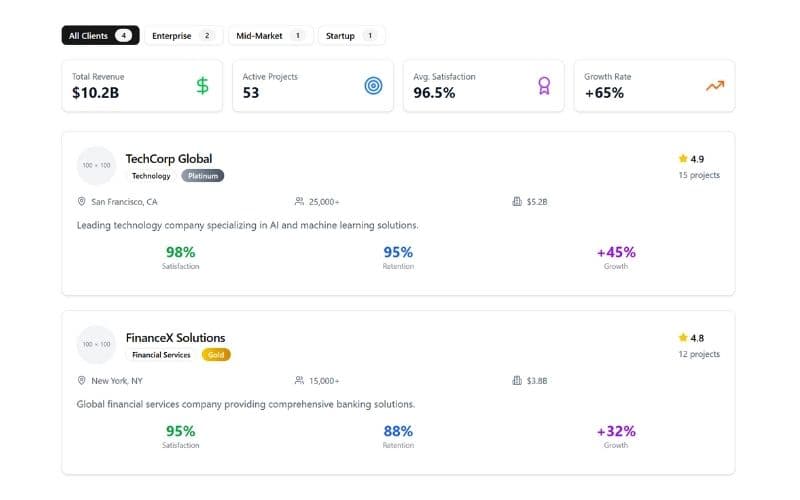Click the San Francisco location pin icon
This screenshot has height=500, width=800.
(x=82, y=201)
